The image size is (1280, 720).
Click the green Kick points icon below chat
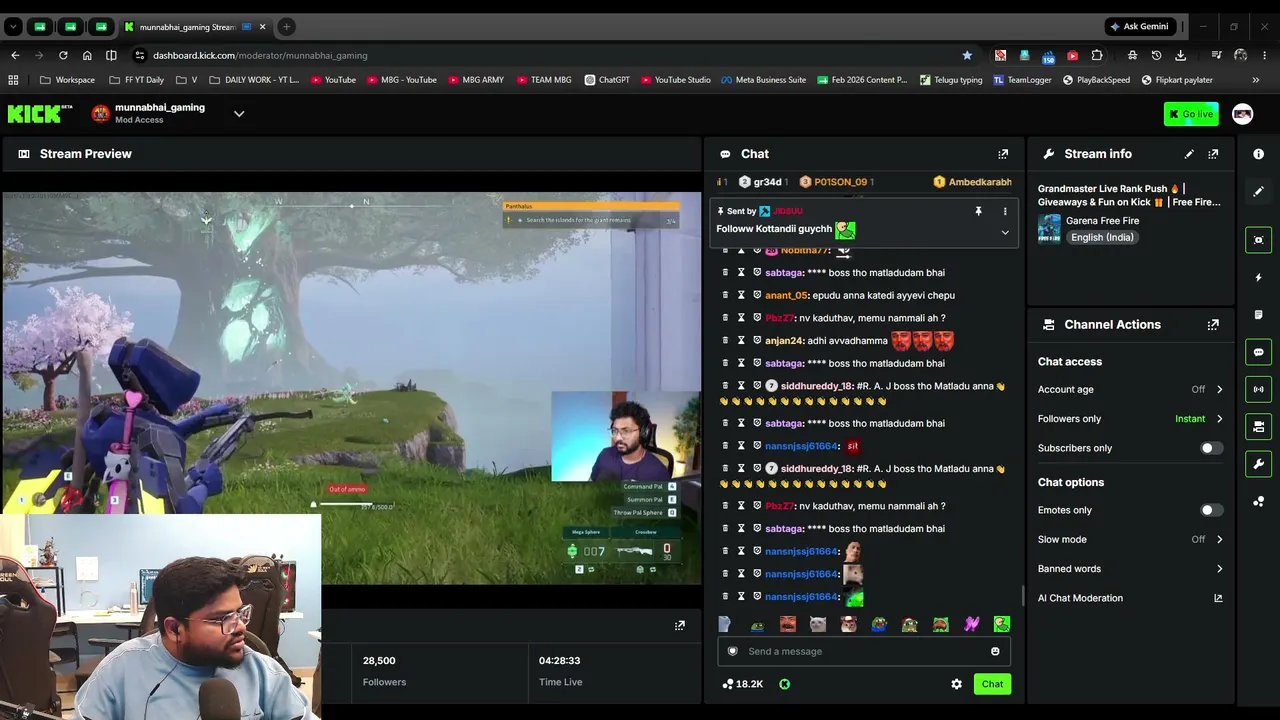pyautogui.click(x=784, y=684)
